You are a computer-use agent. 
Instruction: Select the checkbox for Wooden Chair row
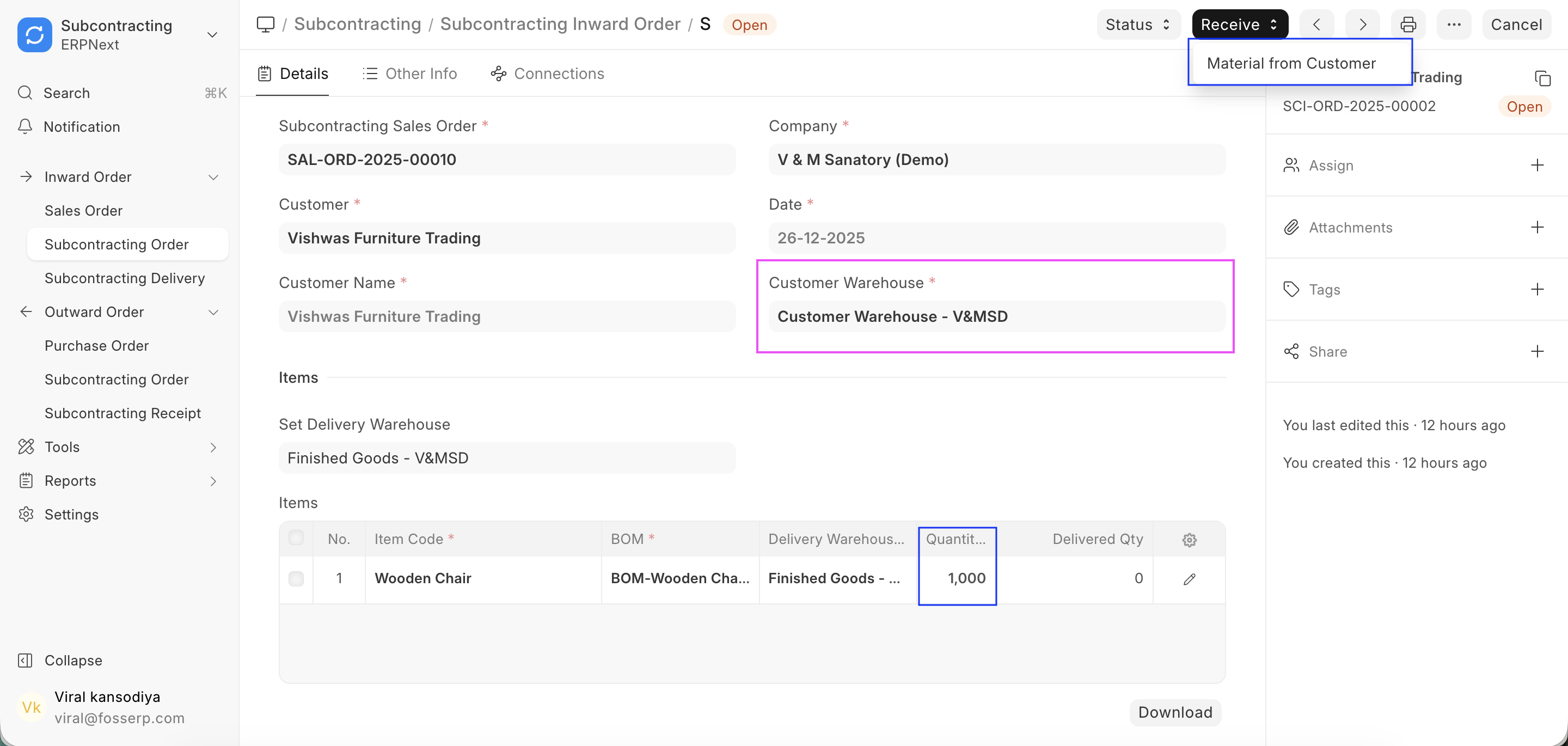pos(296,578)
